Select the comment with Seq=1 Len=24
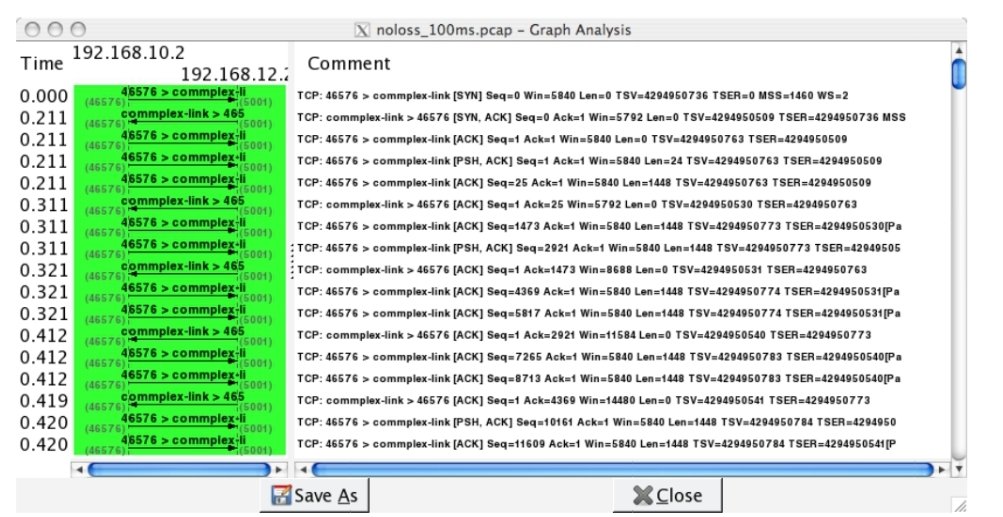This screenshot has height=517, width=1003. tap(589, 161)
